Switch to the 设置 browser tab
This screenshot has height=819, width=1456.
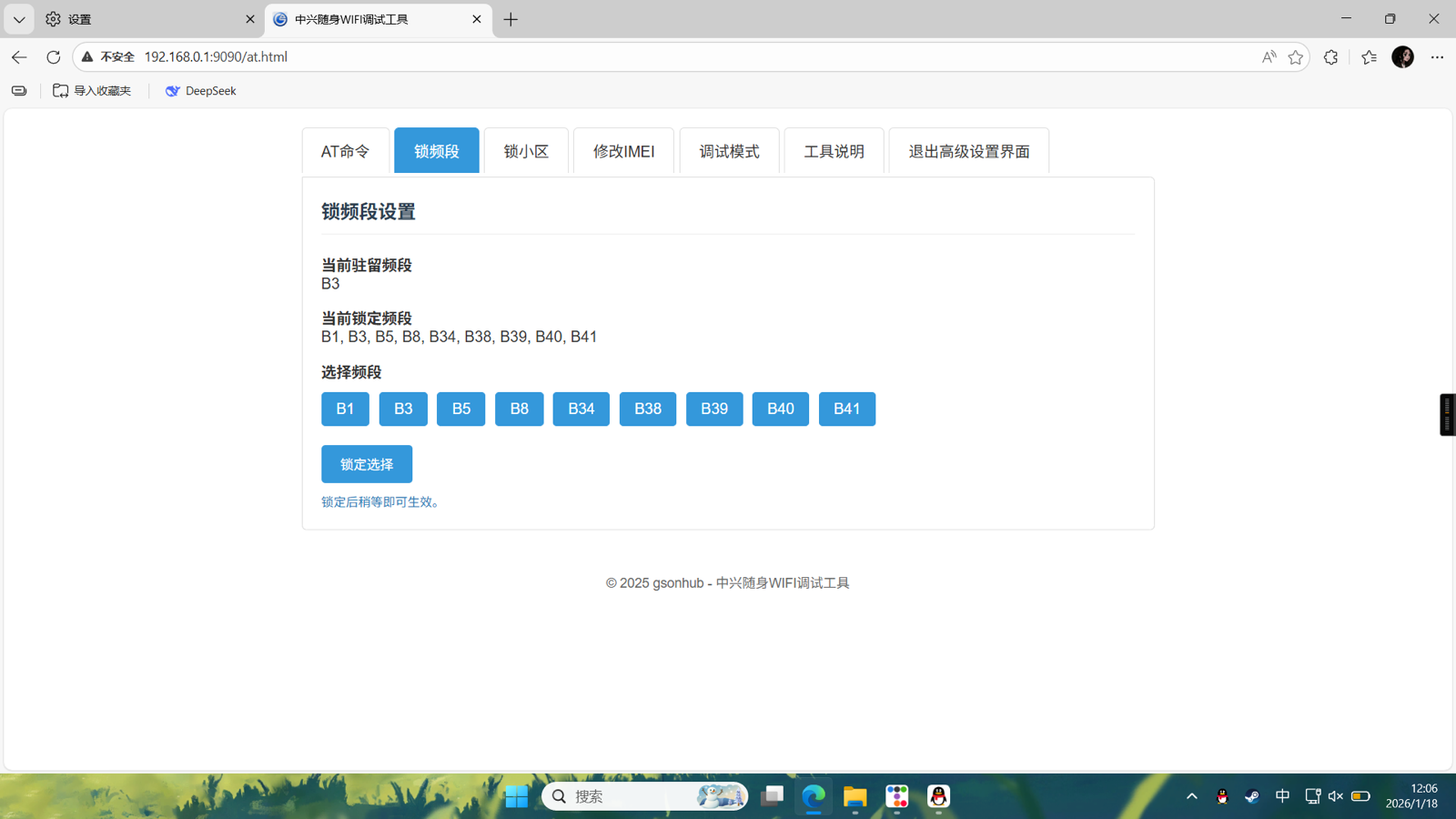coord(150,19)
